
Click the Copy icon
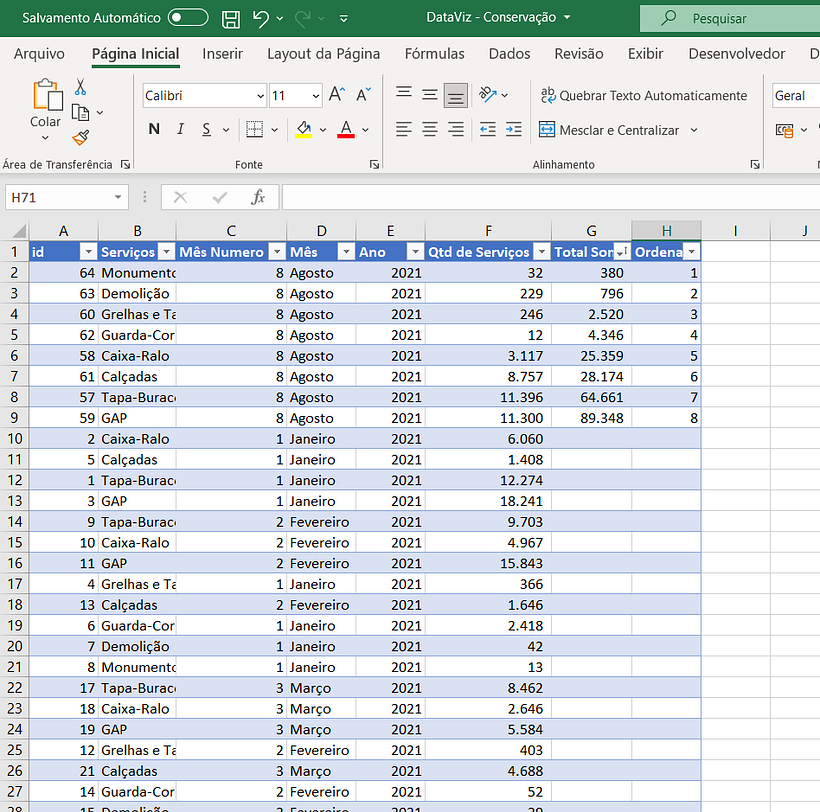(x=80, y=112)
